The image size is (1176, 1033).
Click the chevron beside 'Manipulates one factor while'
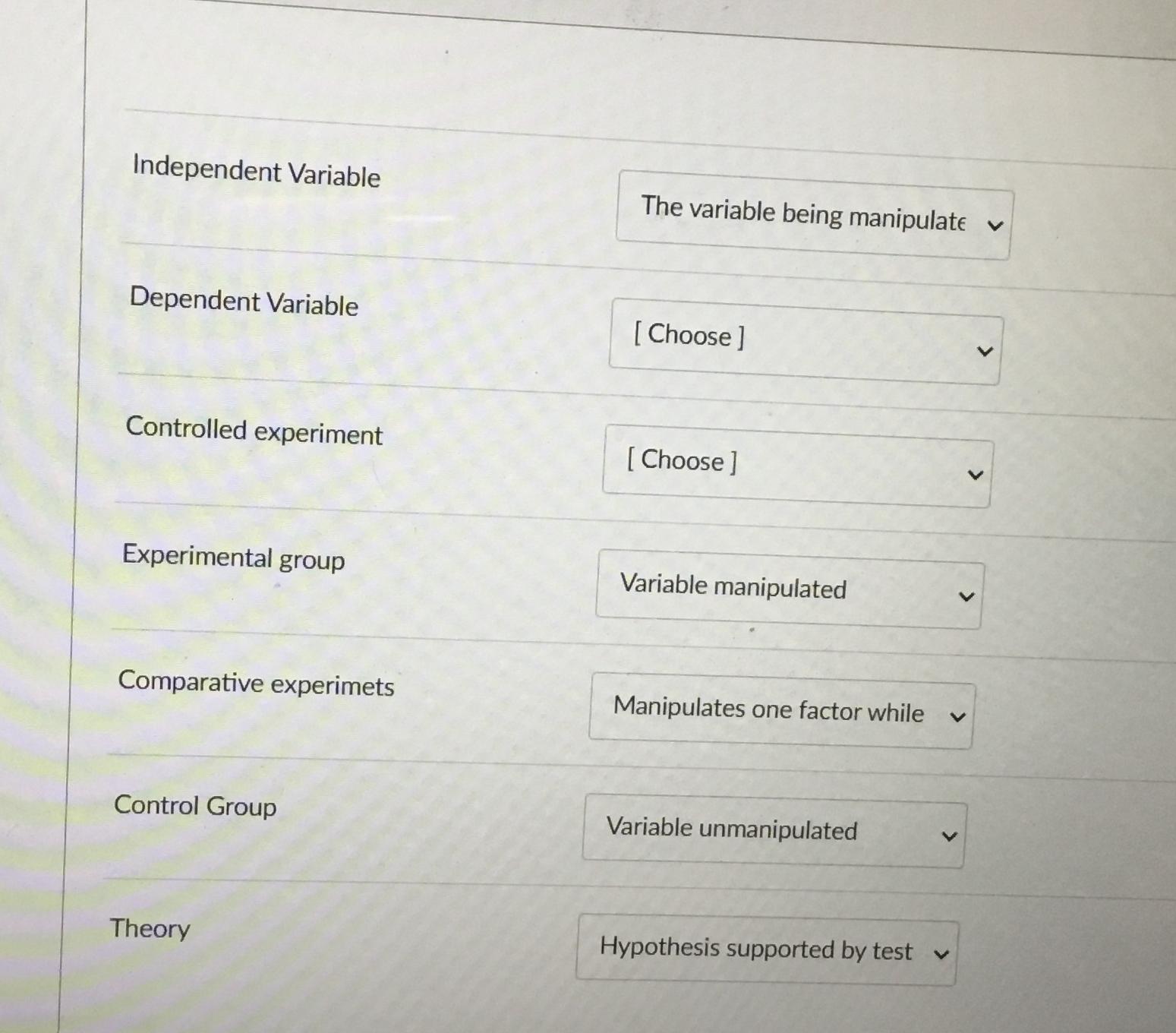pyautogui.click(x=958, y=716)
